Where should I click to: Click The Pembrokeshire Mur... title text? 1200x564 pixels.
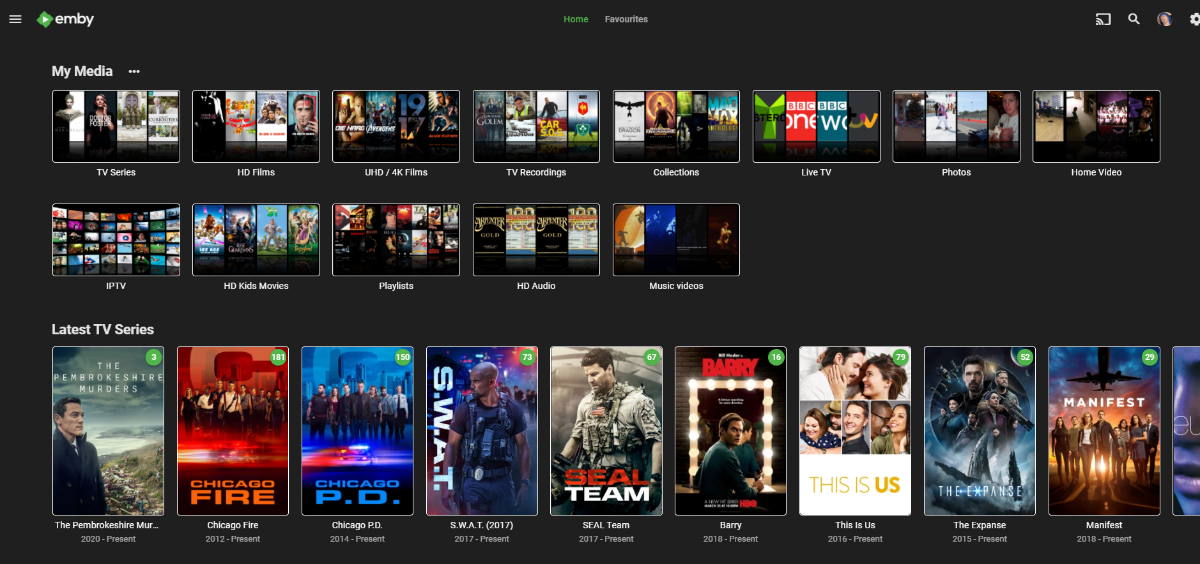[108, 525]
